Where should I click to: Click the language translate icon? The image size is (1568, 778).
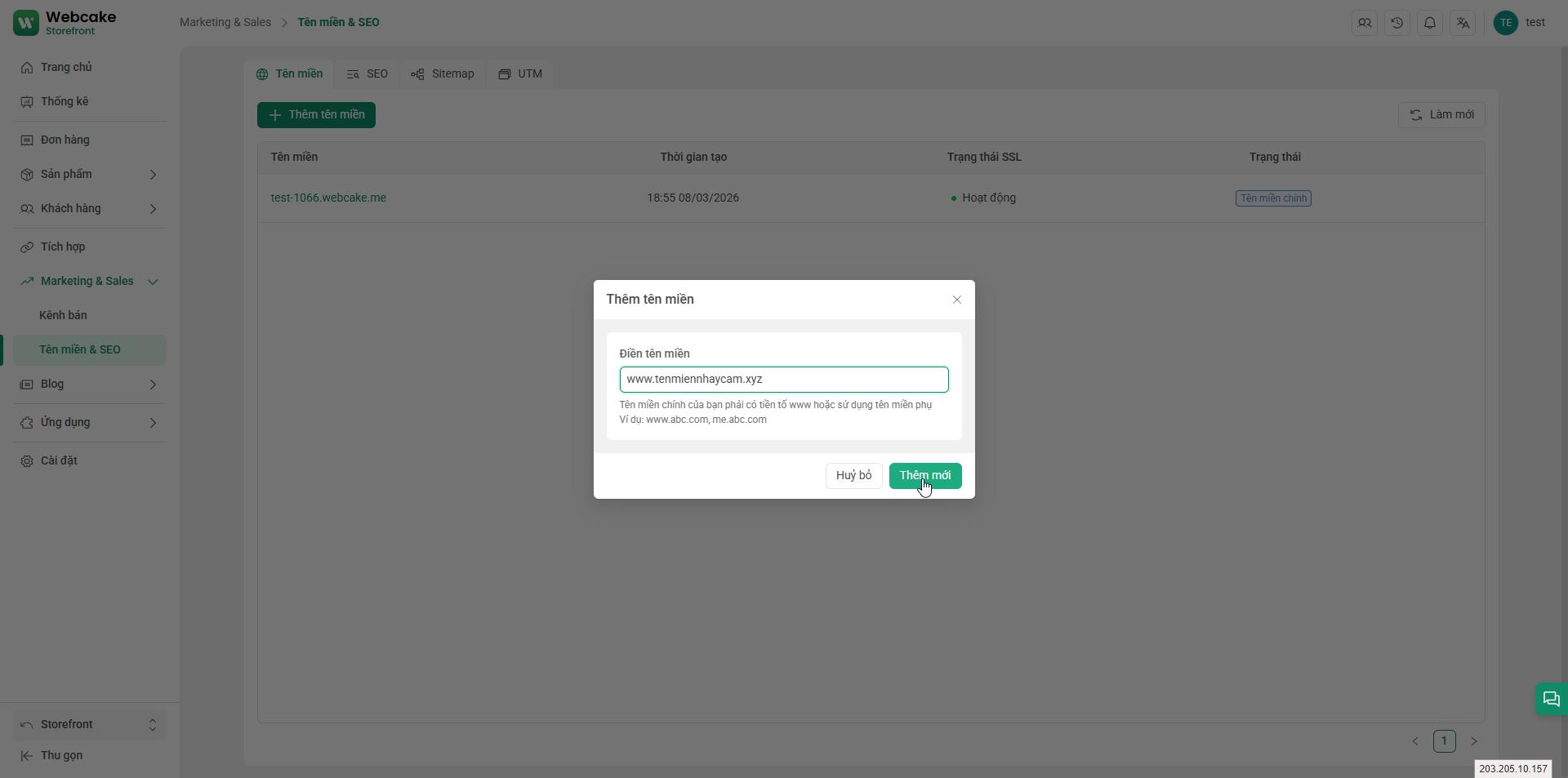click(1463, 23)
